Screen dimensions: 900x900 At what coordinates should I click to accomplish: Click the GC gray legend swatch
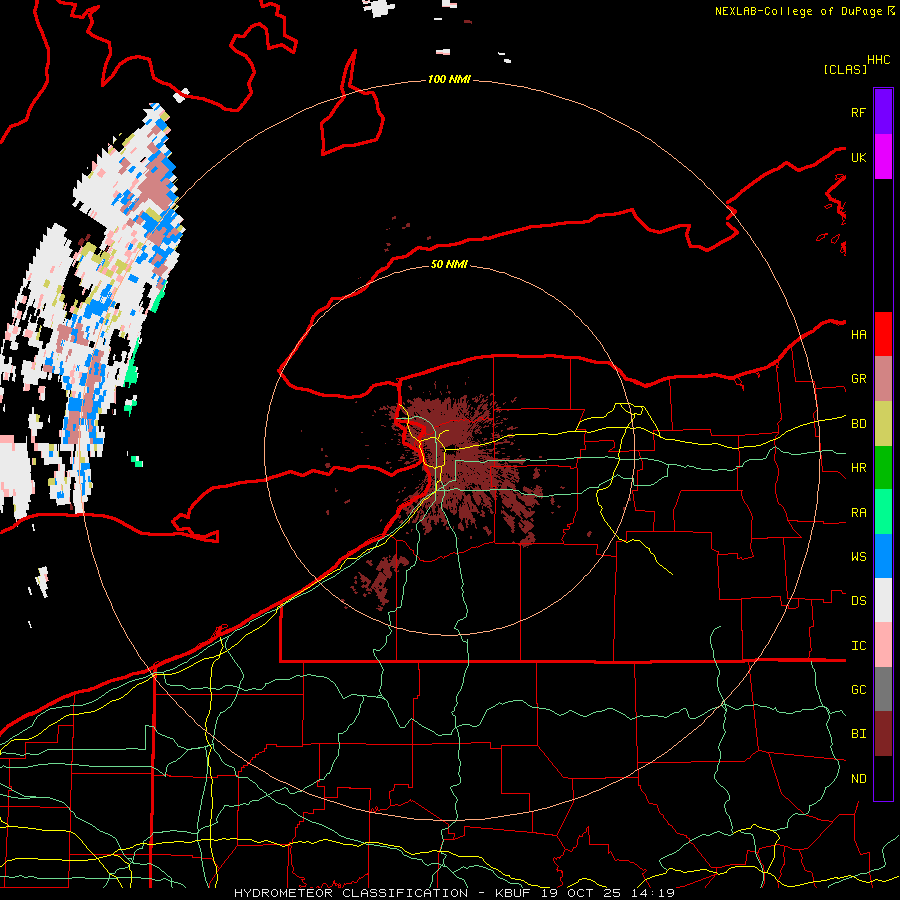coord(883,689)
